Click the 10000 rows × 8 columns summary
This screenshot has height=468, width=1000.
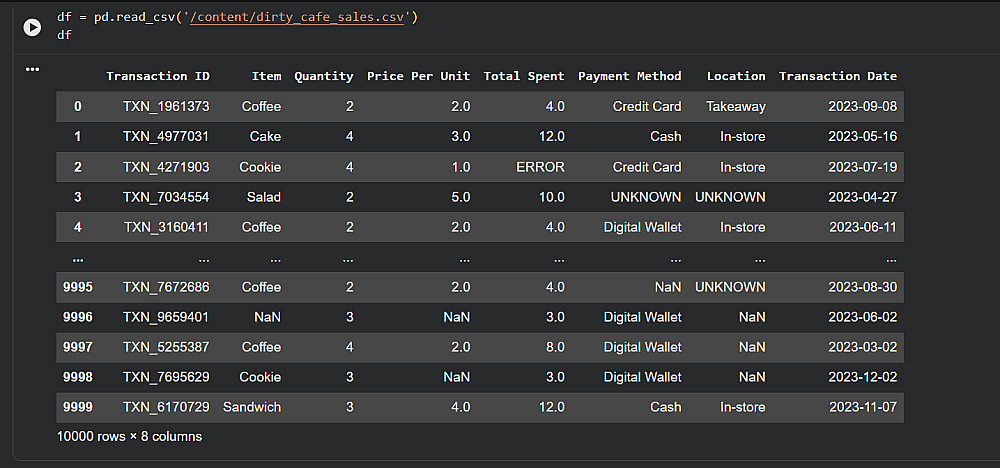tap(130, 436)
